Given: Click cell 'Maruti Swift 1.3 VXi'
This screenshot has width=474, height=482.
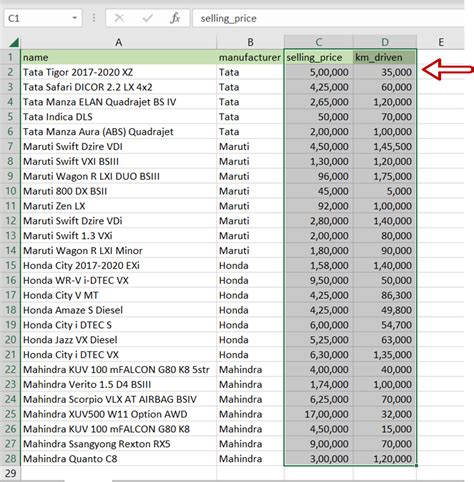Looking at the screenshot, I should pyautogui.click(x=119, y=236).
